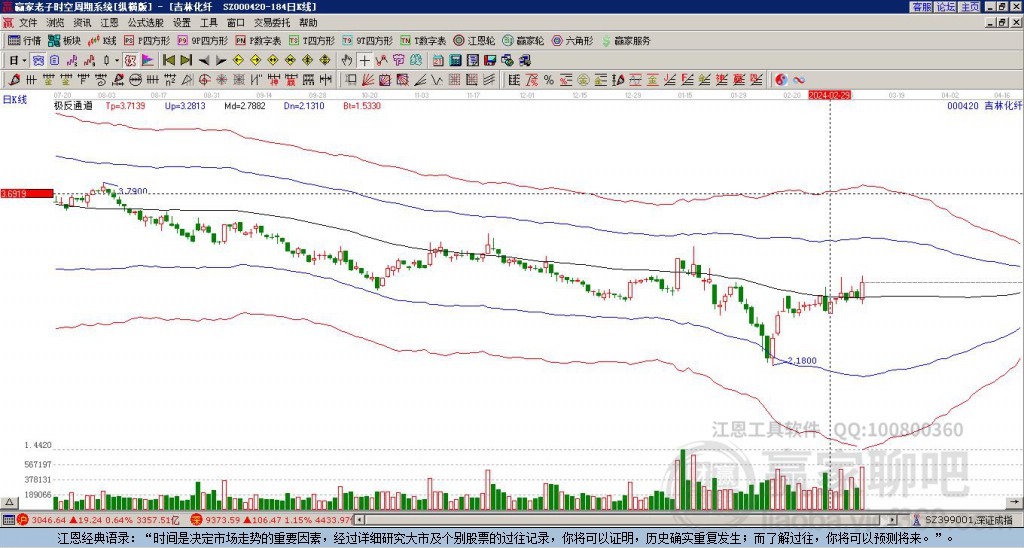
Task: Select the percent % line tool
Action: [549, 80]
